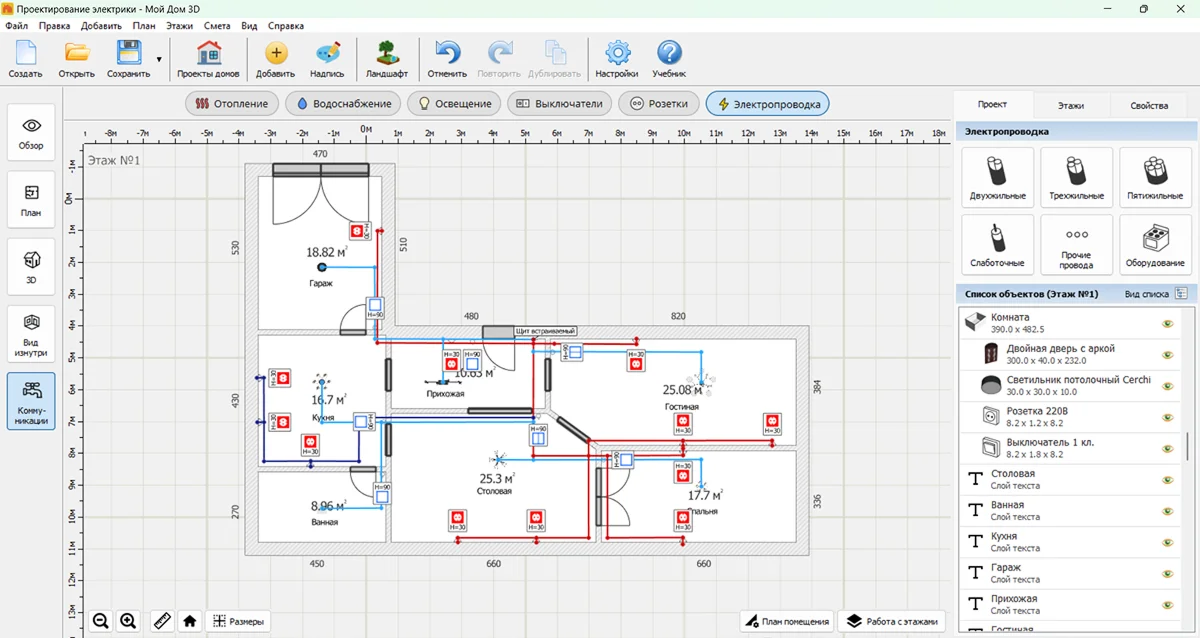Zoom in with plus magnifier
The image size is (1200, 638).
click(128, 621)
